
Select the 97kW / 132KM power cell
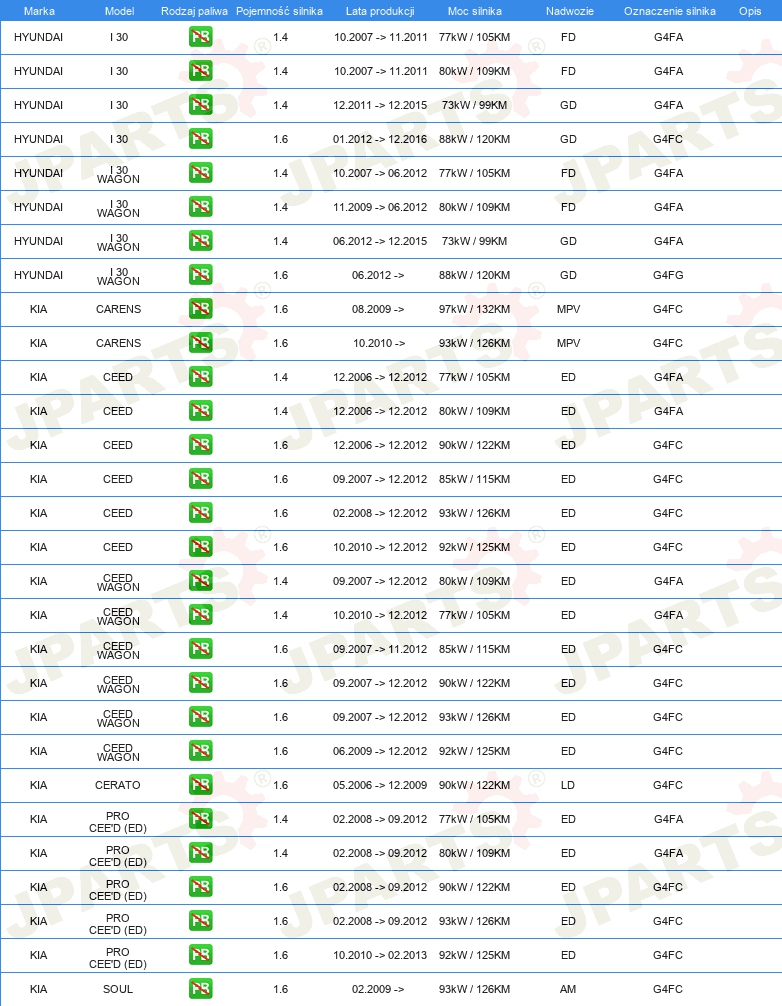(475, 309)
